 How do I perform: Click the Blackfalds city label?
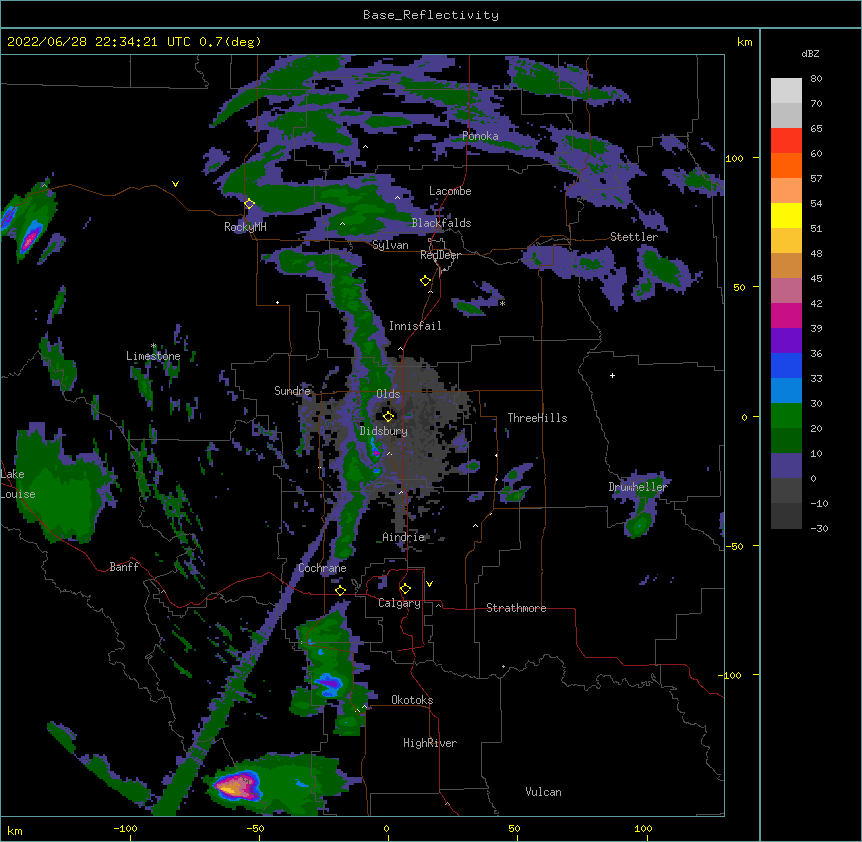pyautogui.click(x=441, y=223)
